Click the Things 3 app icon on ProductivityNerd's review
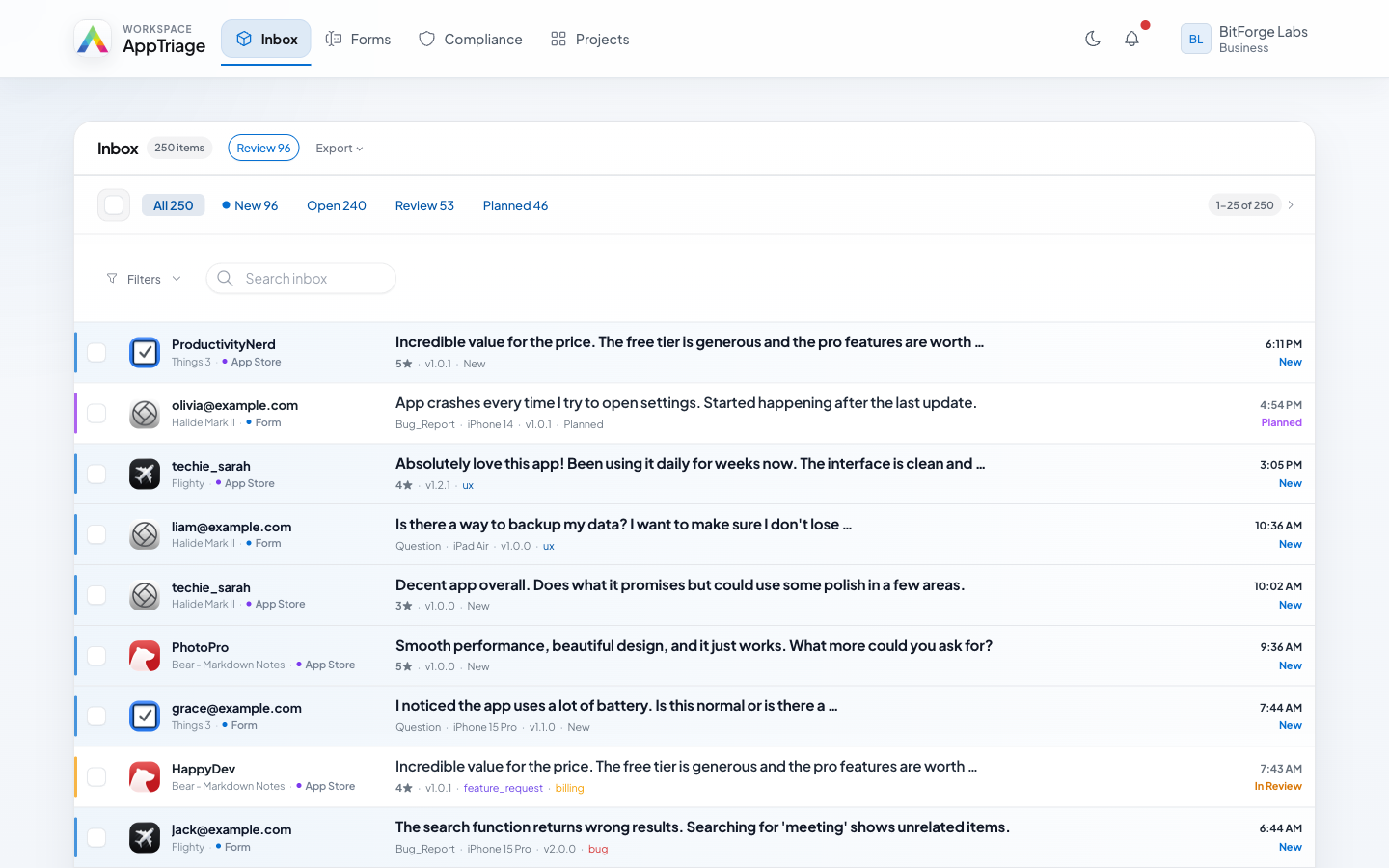The height and width of the screenshot is (868, 1389). click(x=145, y=352)
